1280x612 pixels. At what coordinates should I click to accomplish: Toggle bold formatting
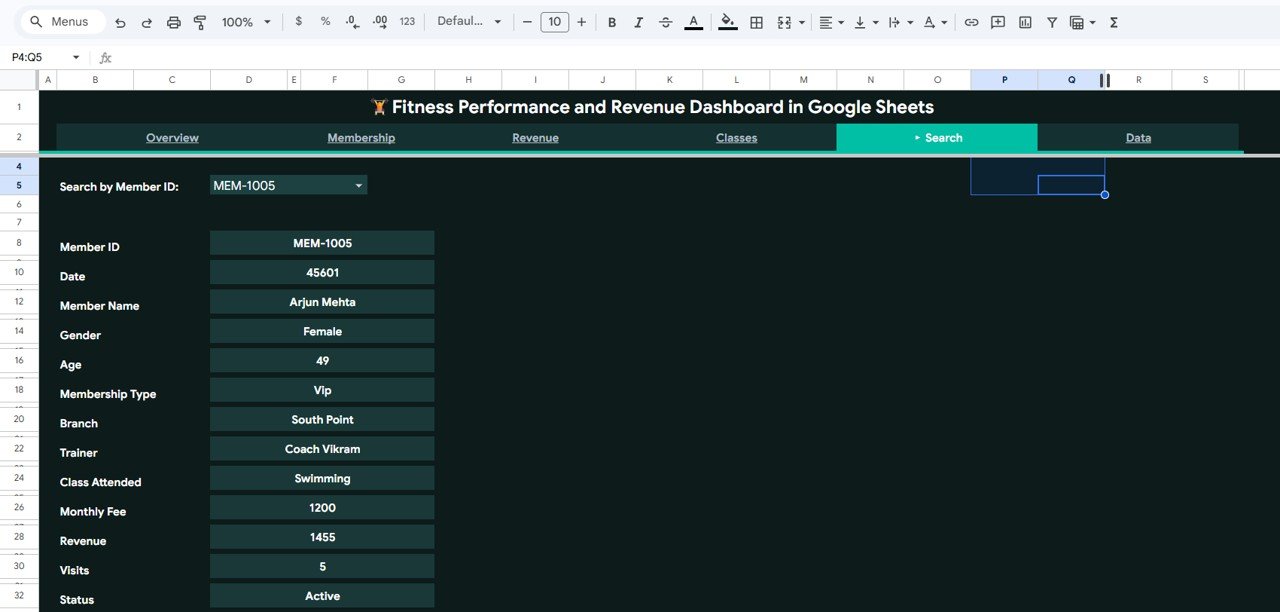coord(611,21)
